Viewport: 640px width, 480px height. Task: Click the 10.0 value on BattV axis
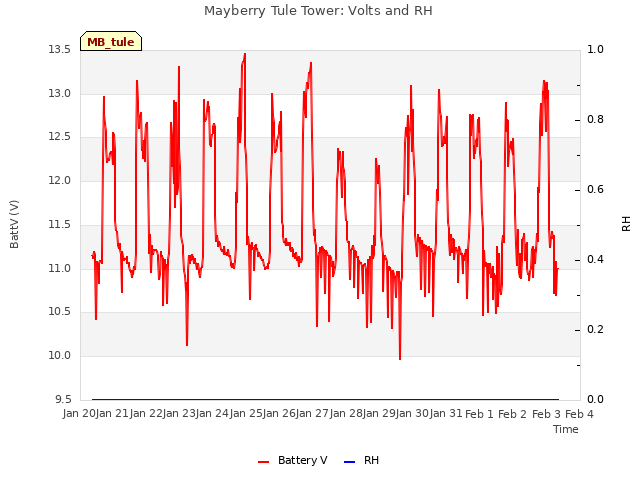(x=60, y=356)
